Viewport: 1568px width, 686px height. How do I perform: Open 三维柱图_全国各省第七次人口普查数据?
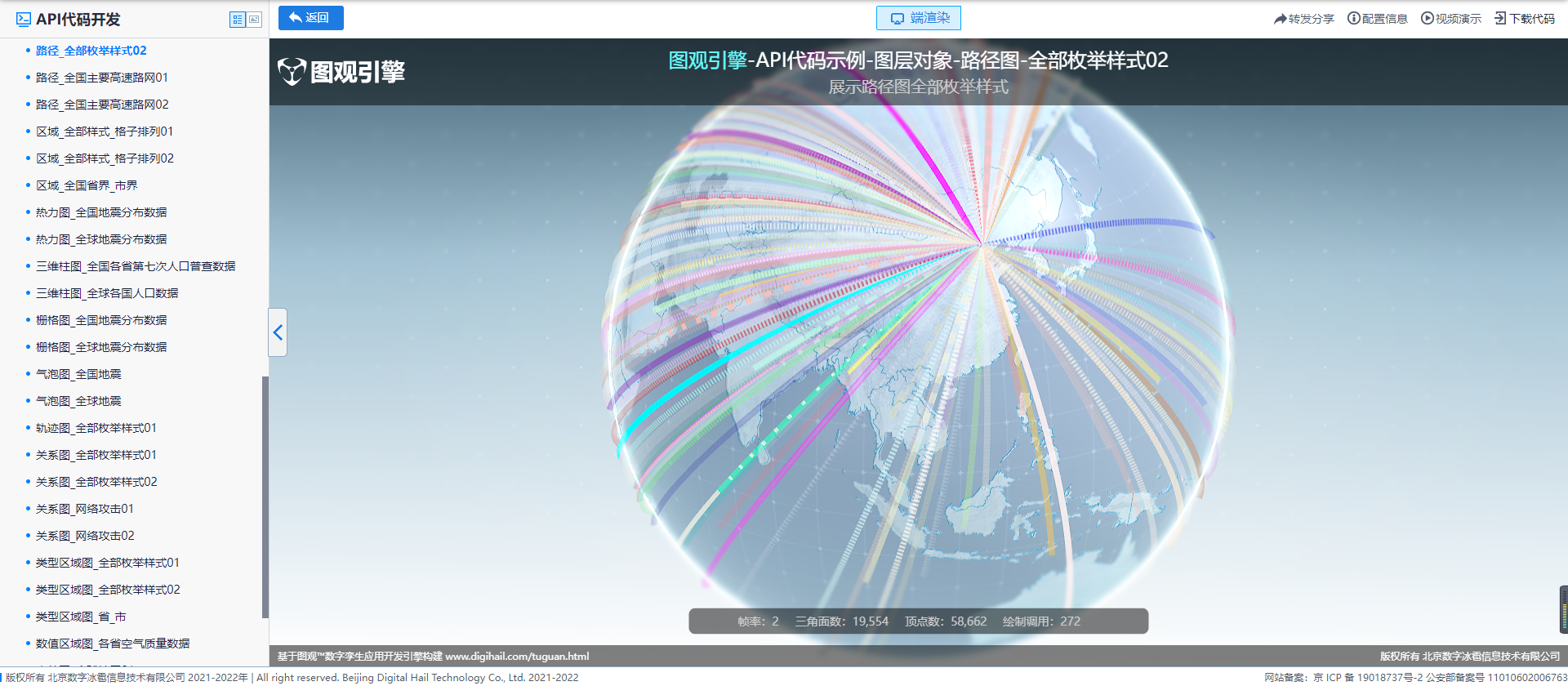click(136, 266)
